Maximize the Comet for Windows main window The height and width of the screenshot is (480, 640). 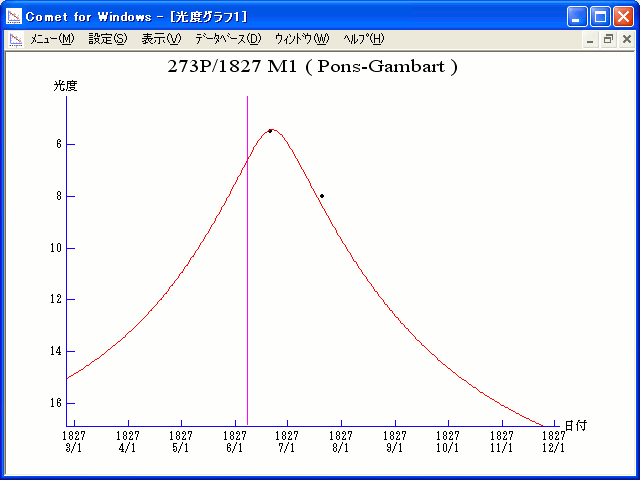click(600, 16)
